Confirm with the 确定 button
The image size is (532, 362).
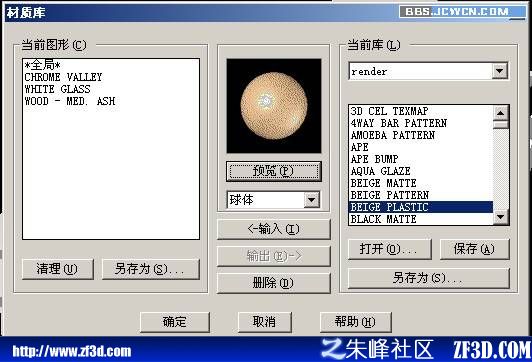pos(175,322)
